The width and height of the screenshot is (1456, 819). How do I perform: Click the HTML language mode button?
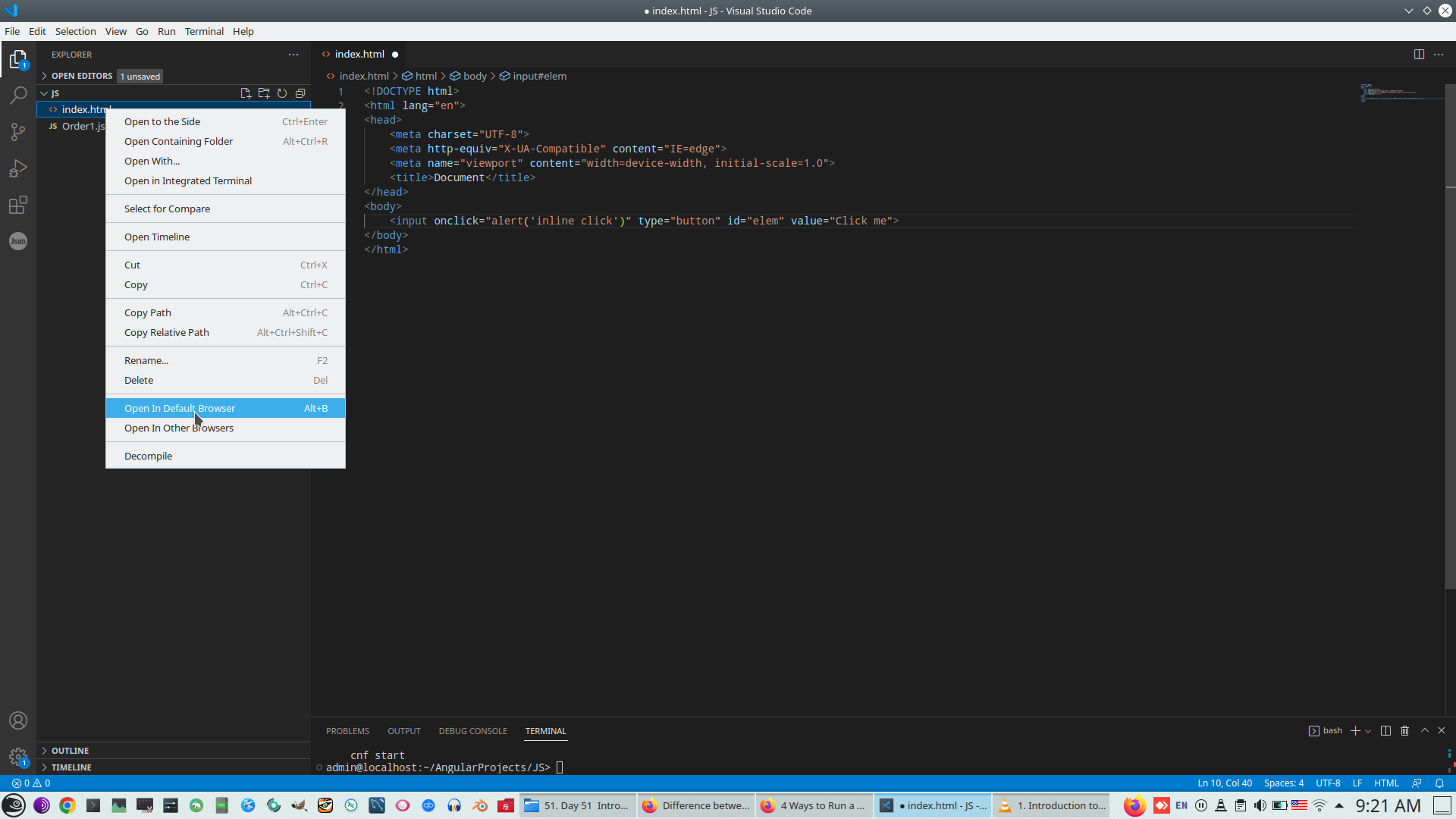1386,783
